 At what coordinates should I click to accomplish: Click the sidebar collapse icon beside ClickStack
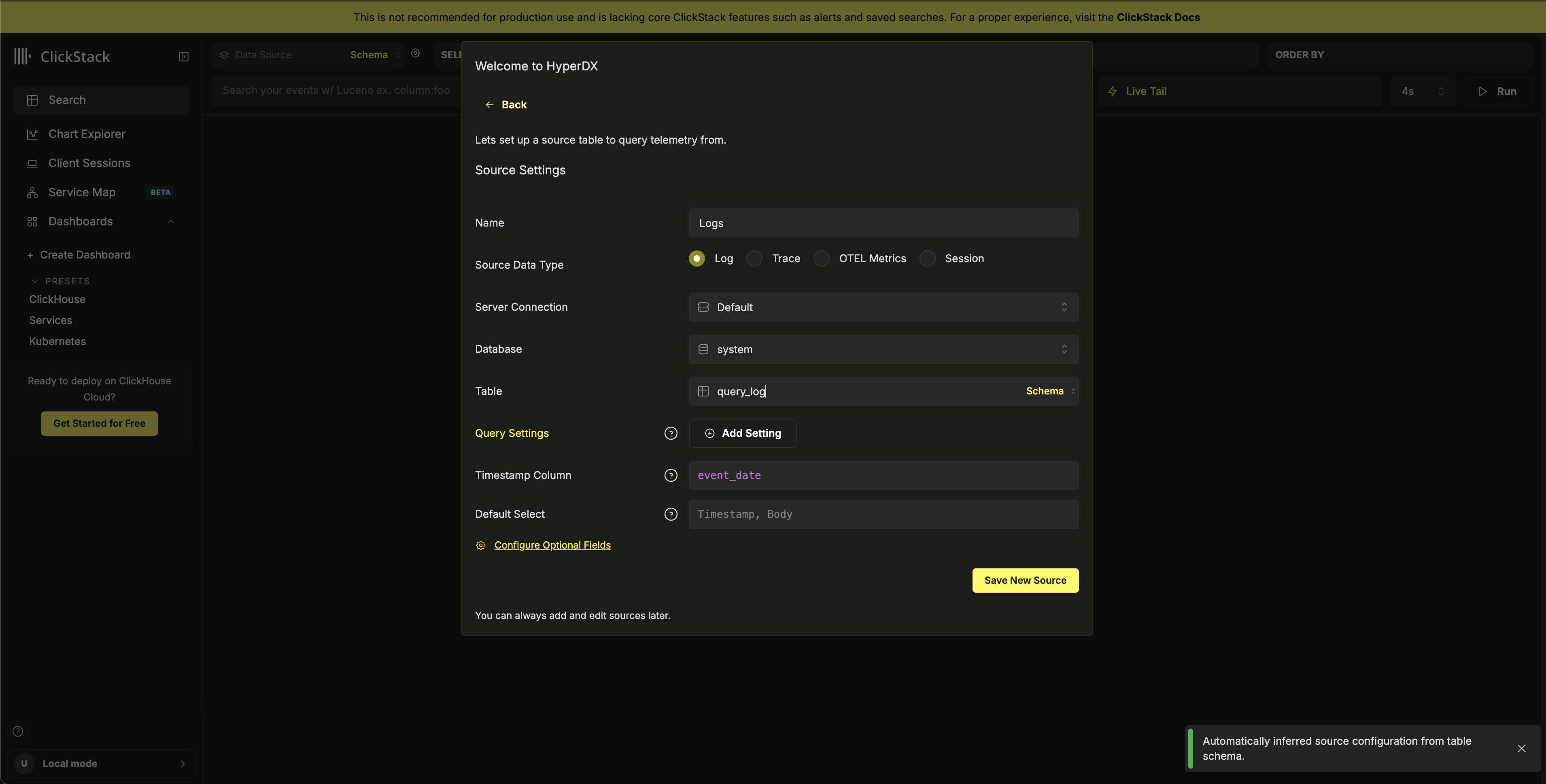184,56
